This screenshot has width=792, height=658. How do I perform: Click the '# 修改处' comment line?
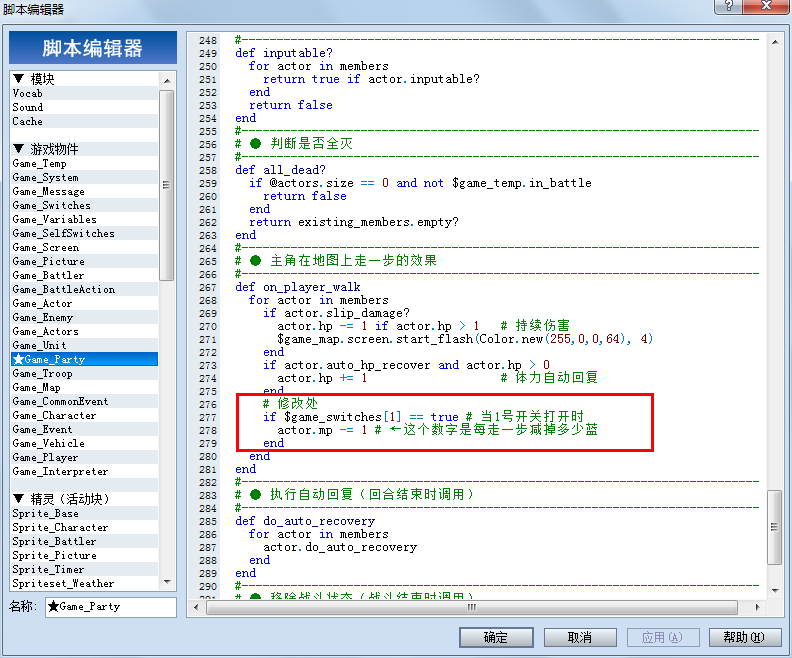pos(290,403)
